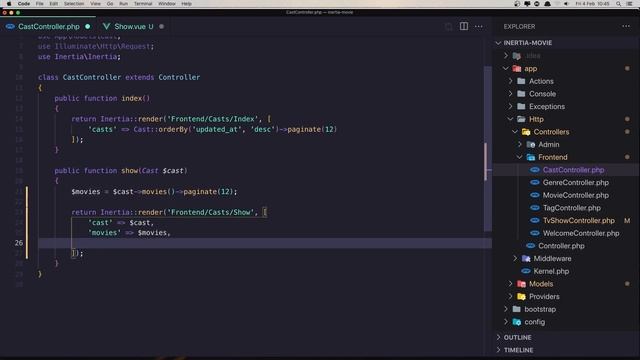Image resolution: width=640 pixels, height=360 pixels.
Task: Expand the Middleware folder
Action: tap(515, 258)
